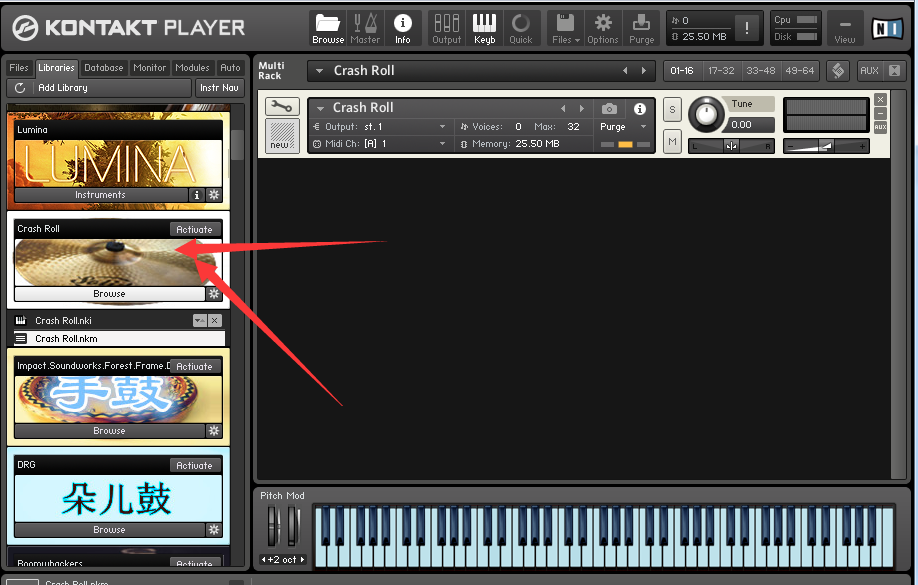The height and width of the screenshot is (585, 918).
Task: Go to the Monitor tab
Action: coord(149,68)
